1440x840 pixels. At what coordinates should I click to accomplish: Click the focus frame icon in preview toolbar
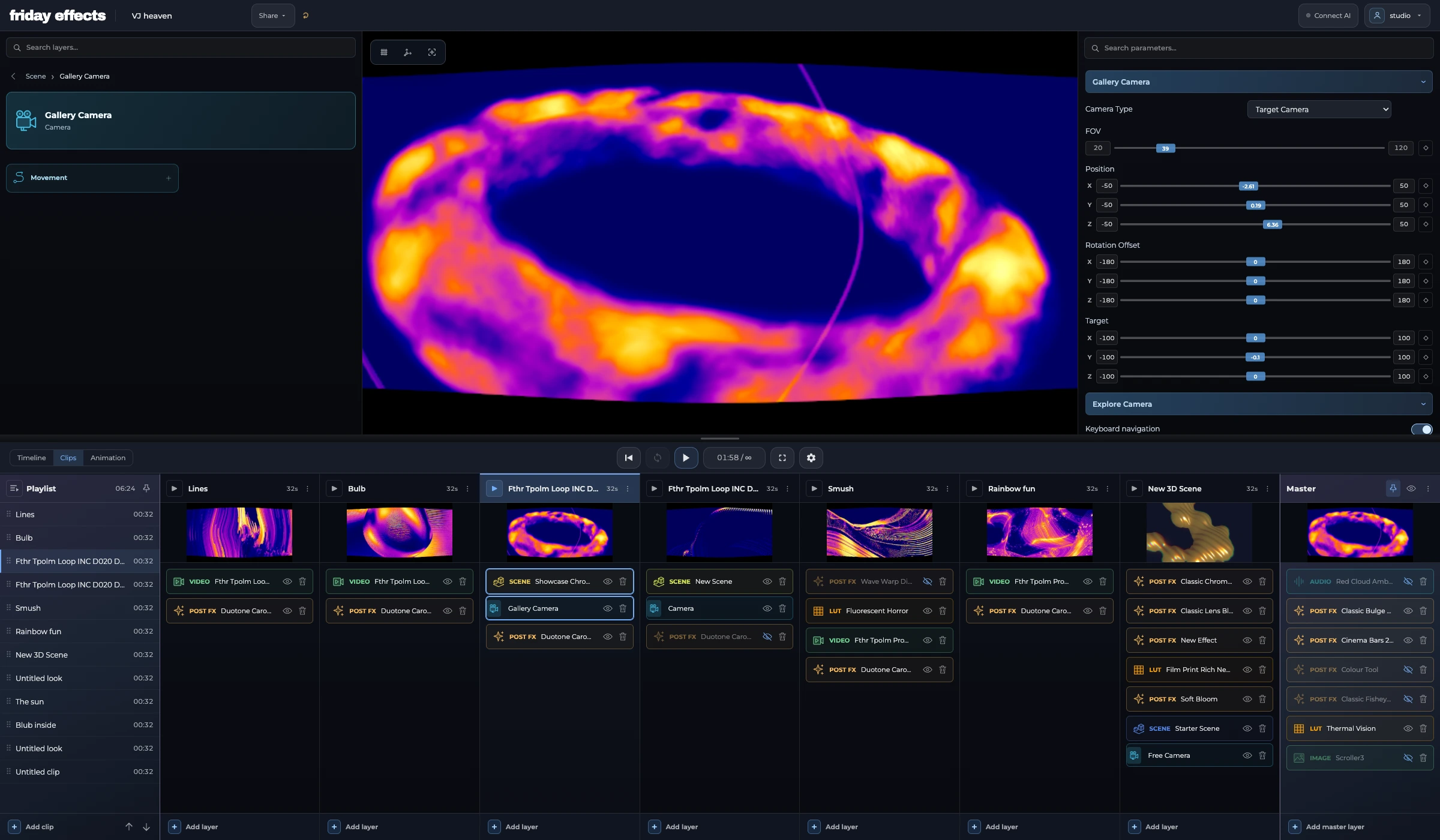432,52
